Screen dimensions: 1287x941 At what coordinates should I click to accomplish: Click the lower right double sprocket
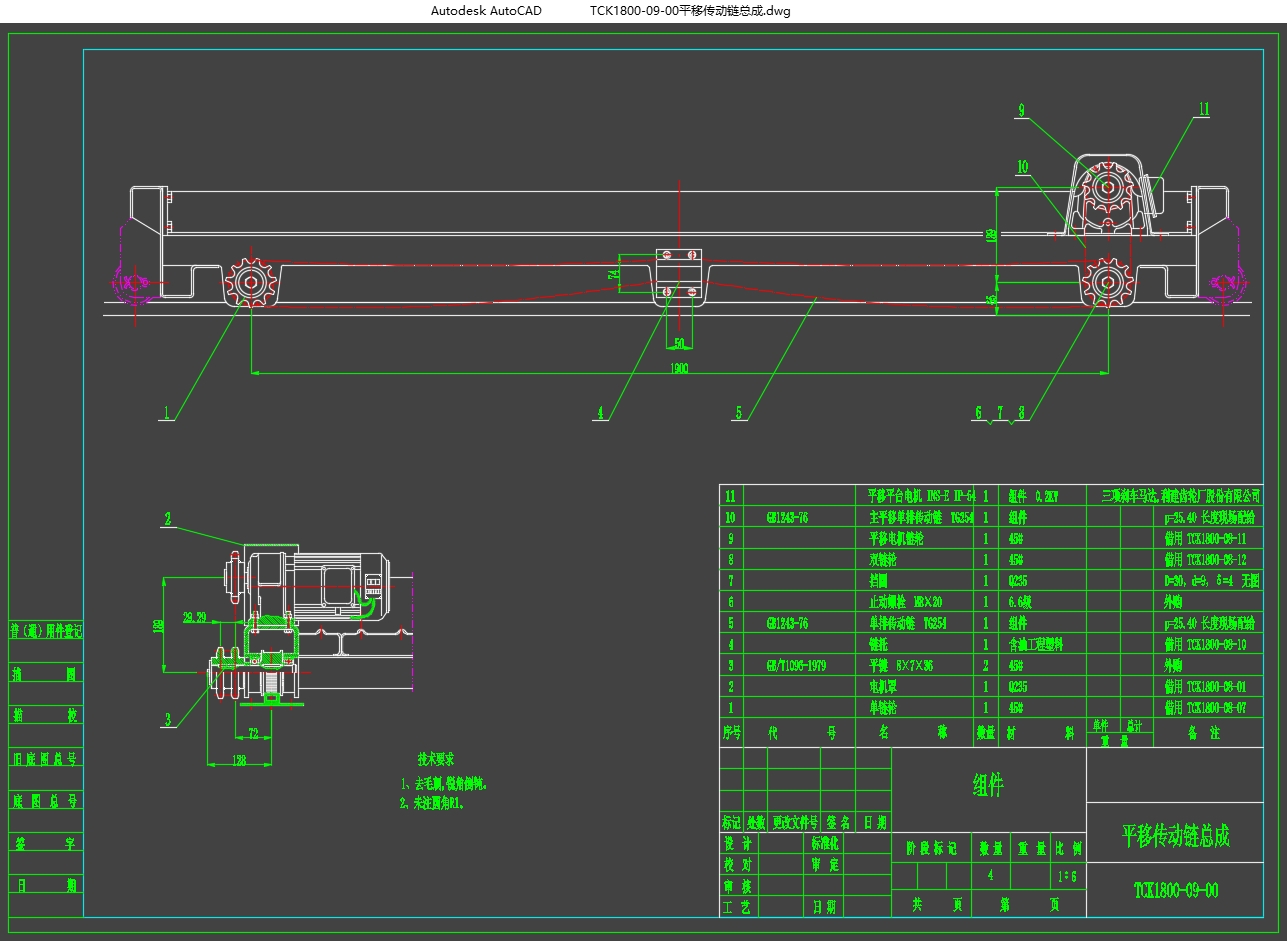point(1106,281)
